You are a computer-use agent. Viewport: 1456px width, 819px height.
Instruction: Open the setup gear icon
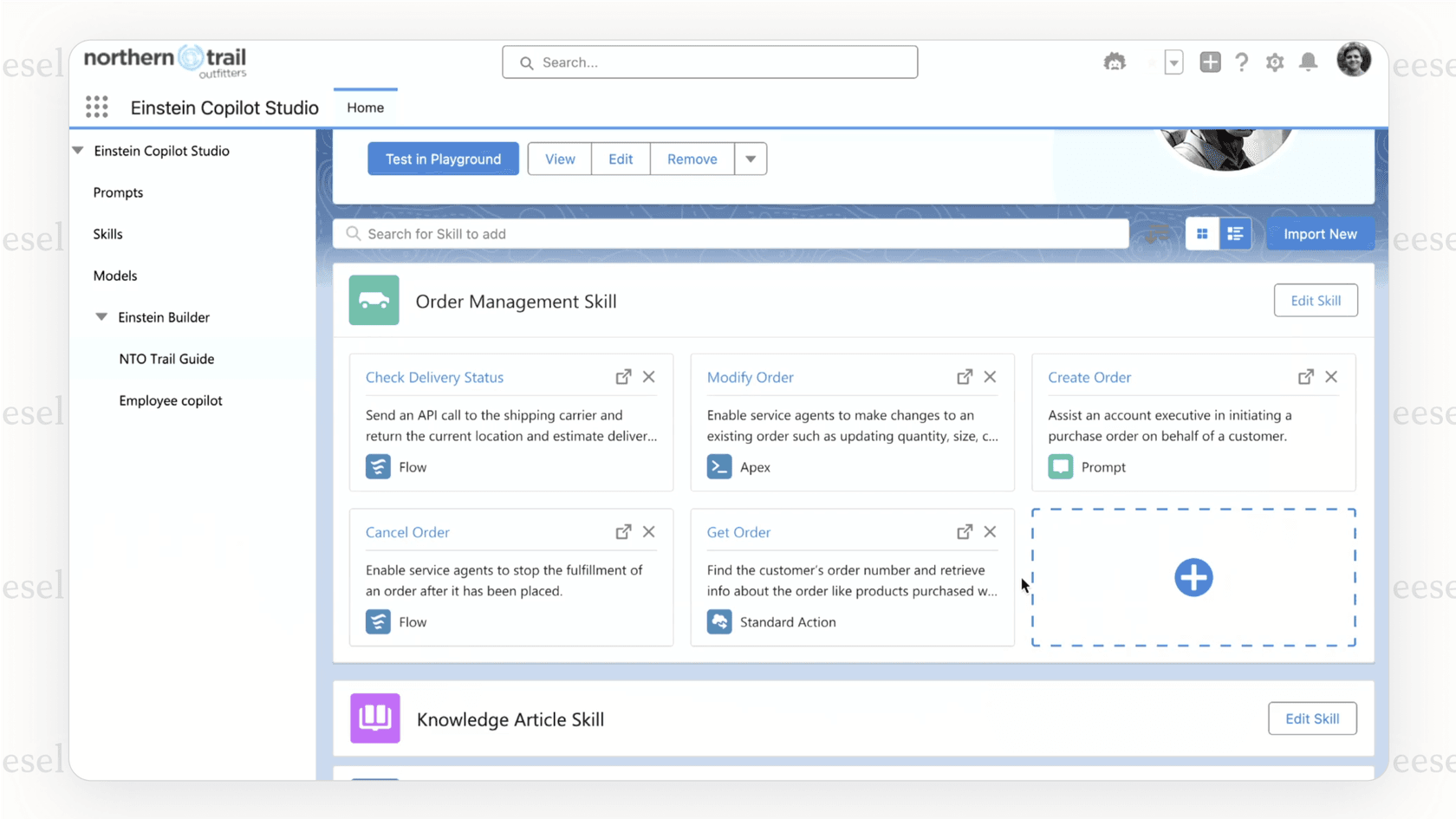1275,62
